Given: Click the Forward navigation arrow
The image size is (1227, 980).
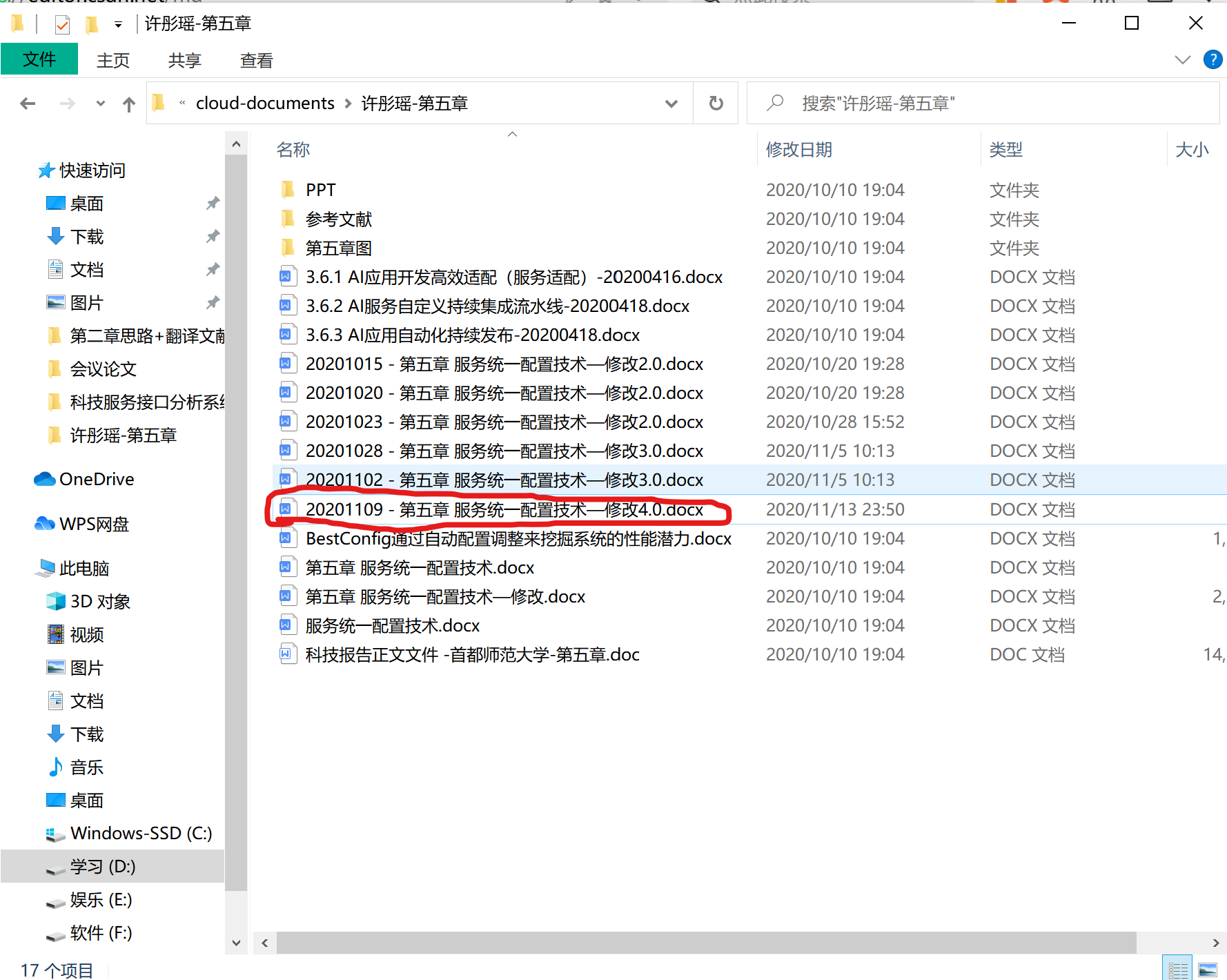Looking at the screenshot, I should (68, 104).
